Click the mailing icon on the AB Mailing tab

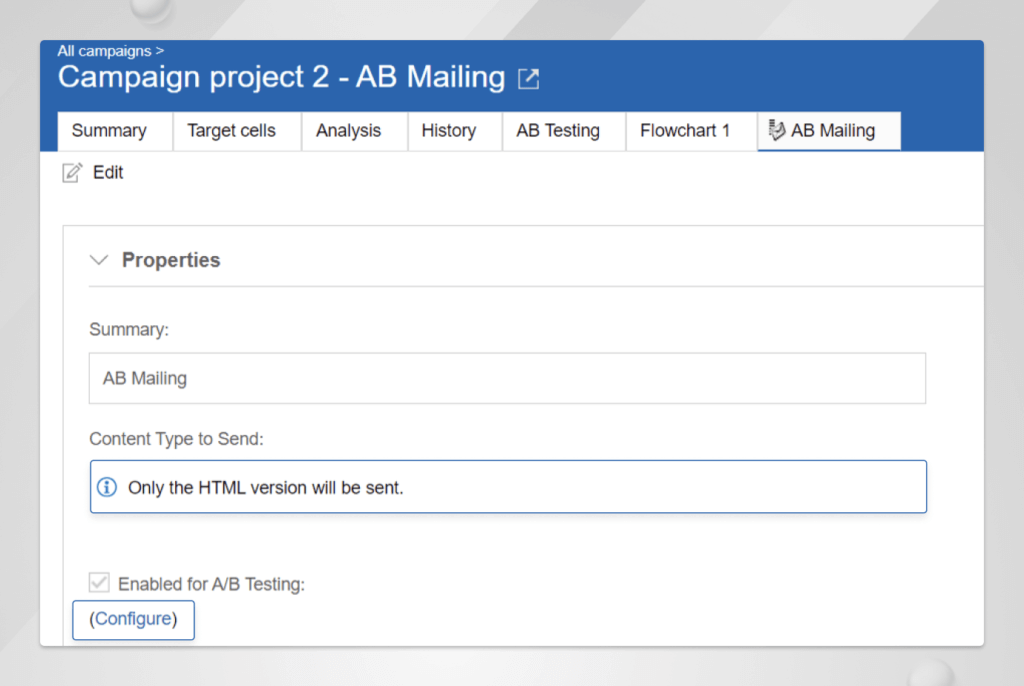pos(775,130)
